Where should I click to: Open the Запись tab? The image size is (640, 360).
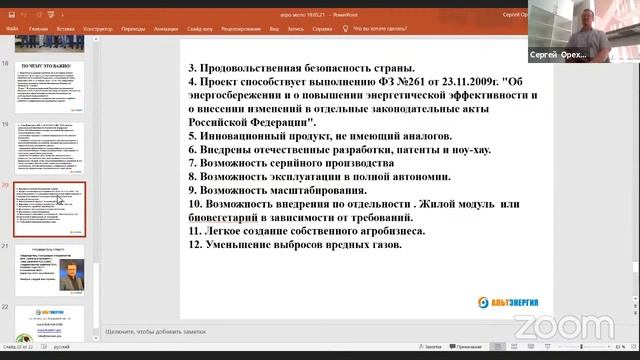296,29
